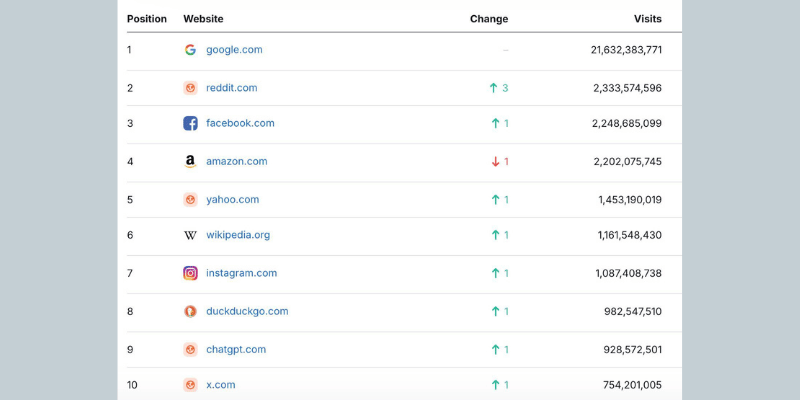The height and width of the screenshot is (400, 800).
Task: Click the Facebook logo icon
Action: [190, 123]
